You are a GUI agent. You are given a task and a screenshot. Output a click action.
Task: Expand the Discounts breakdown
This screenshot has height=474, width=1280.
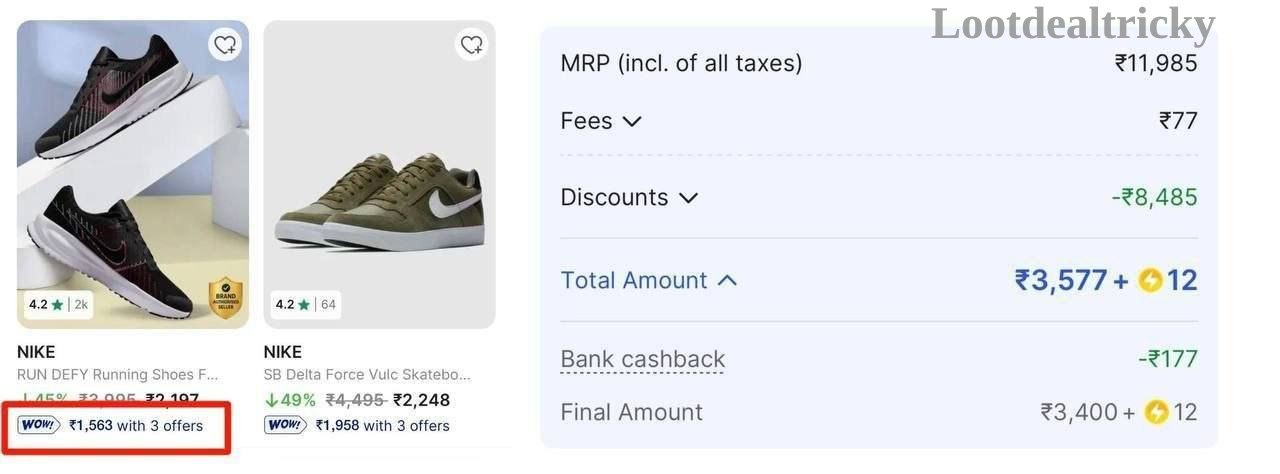coord(629,197)
